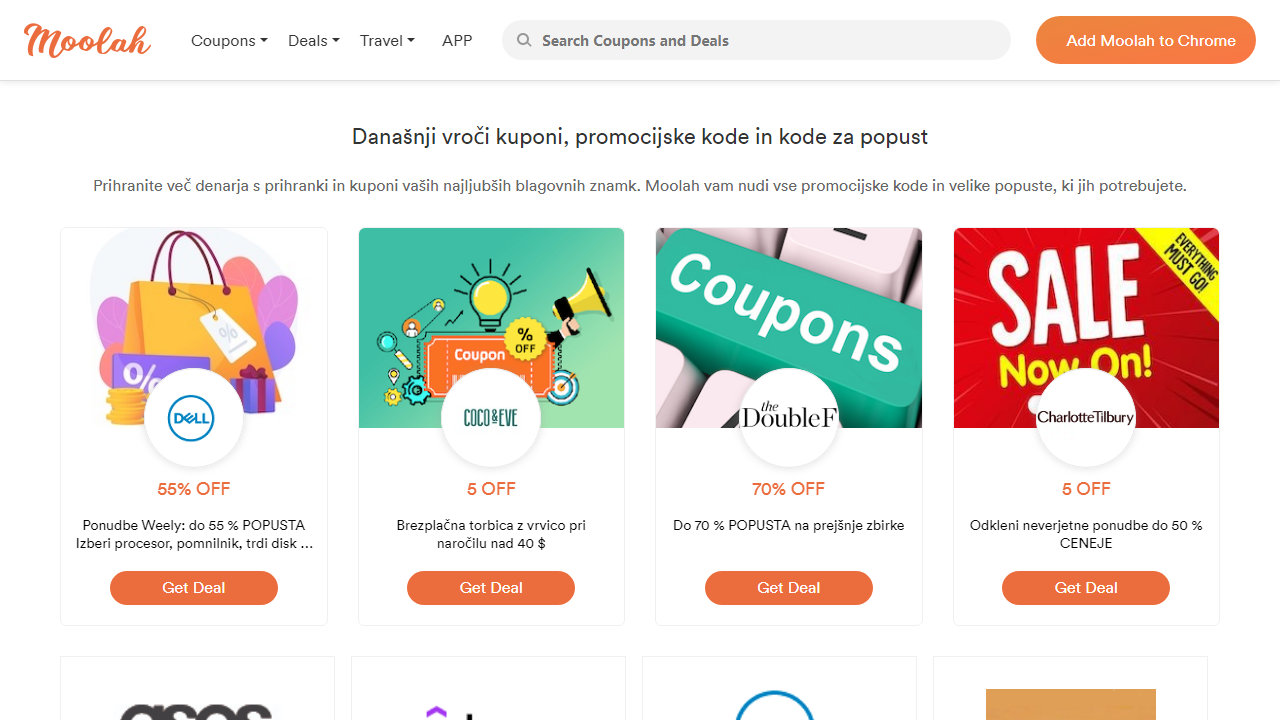
Task: Open the asos store logo
Action: pyautogui.click(x=197, y=710)
